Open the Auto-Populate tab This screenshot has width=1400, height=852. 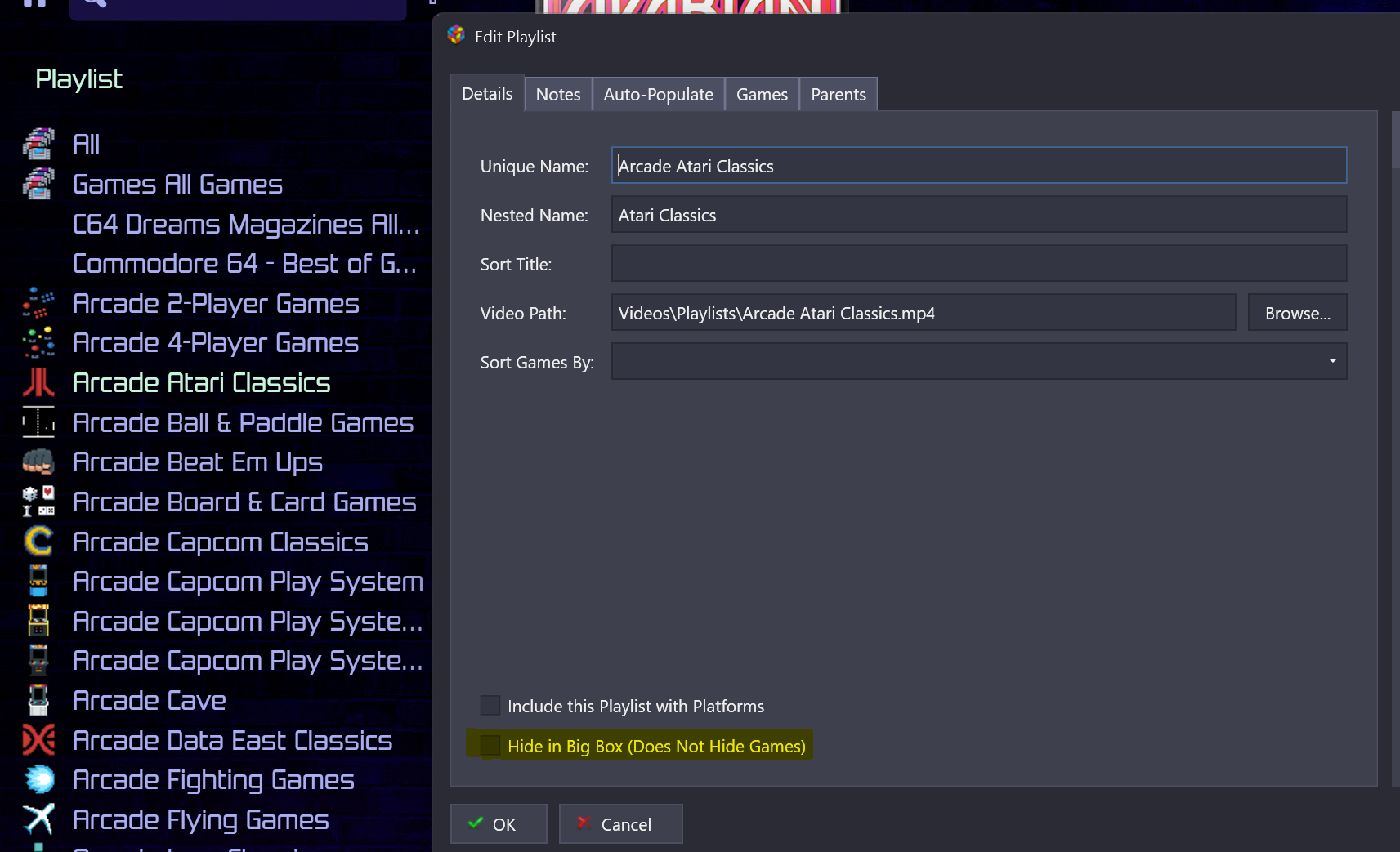[x=659, y=94]
